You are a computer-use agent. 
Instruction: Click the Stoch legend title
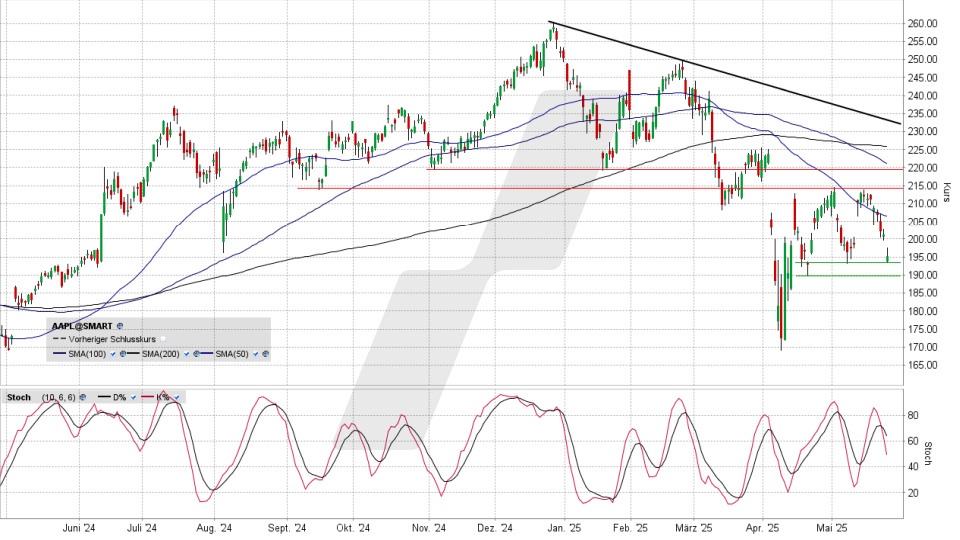[x=18, y=397]
